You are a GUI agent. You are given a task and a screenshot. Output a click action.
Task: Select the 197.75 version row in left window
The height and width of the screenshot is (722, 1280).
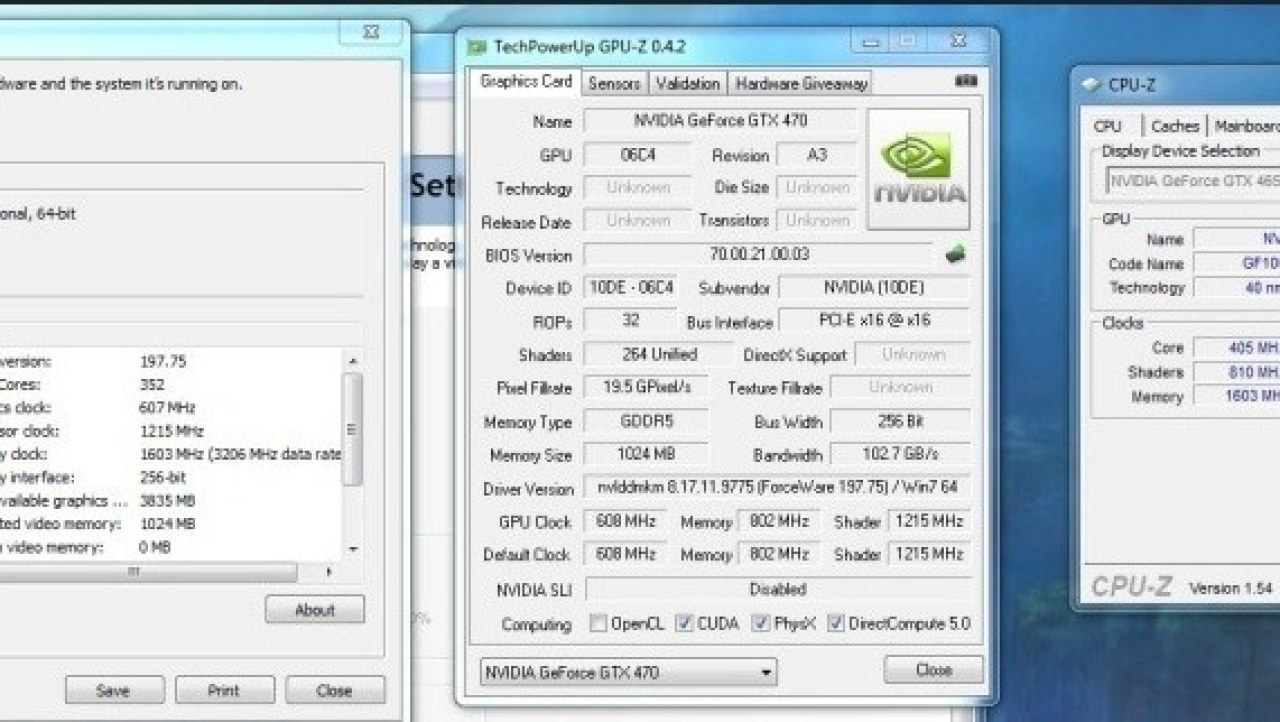(171, 362)
